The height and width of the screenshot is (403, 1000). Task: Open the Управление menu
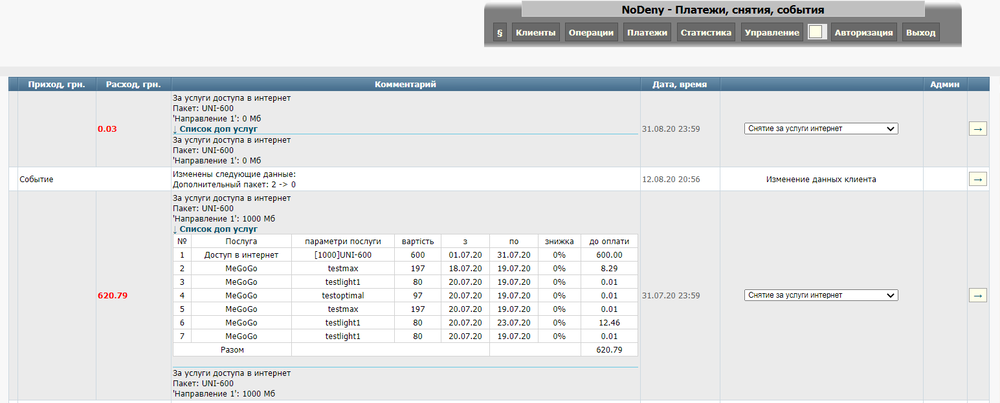772,33
